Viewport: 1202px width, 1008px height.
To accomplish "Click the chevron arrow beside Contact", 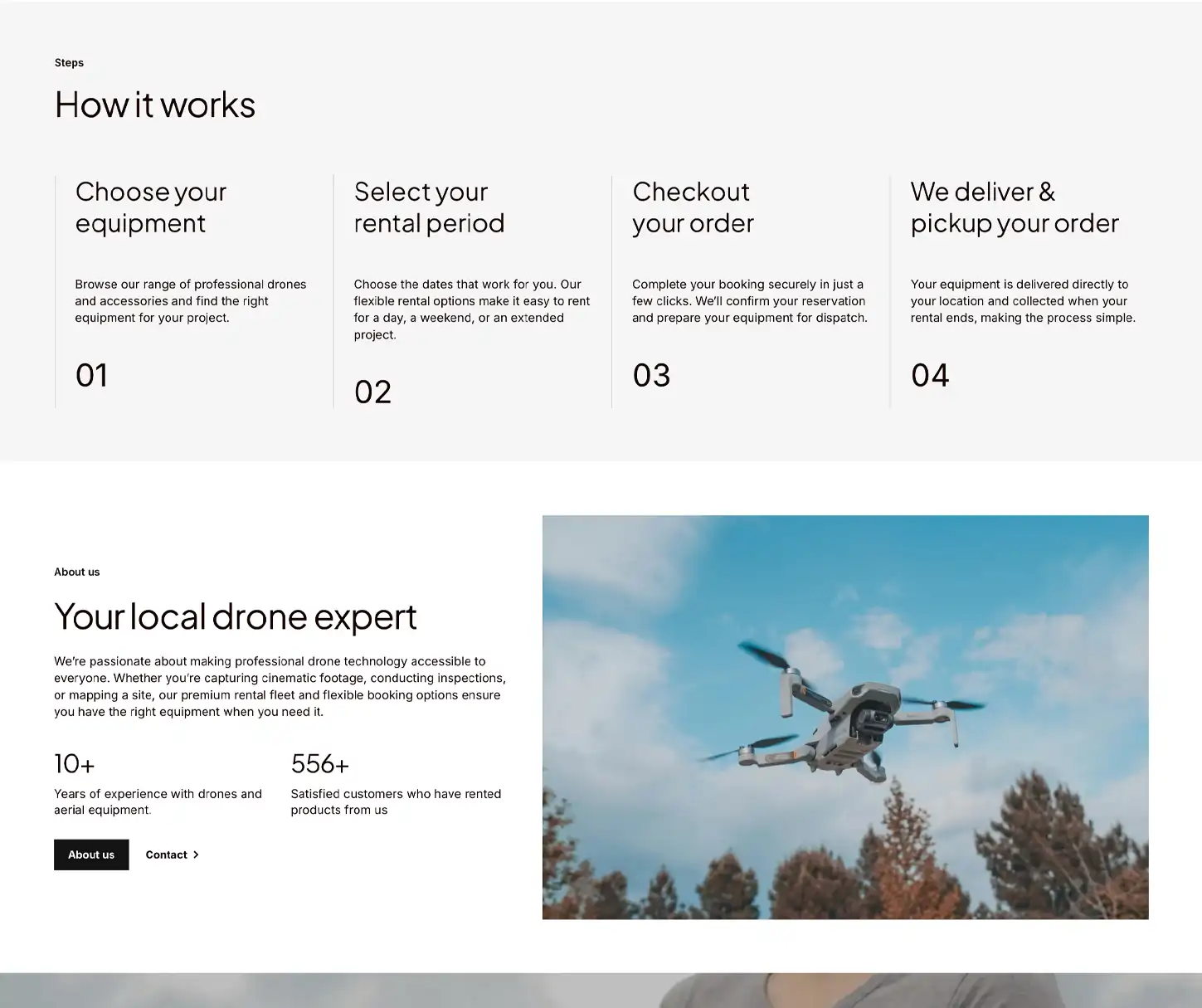I will (196, 855).
